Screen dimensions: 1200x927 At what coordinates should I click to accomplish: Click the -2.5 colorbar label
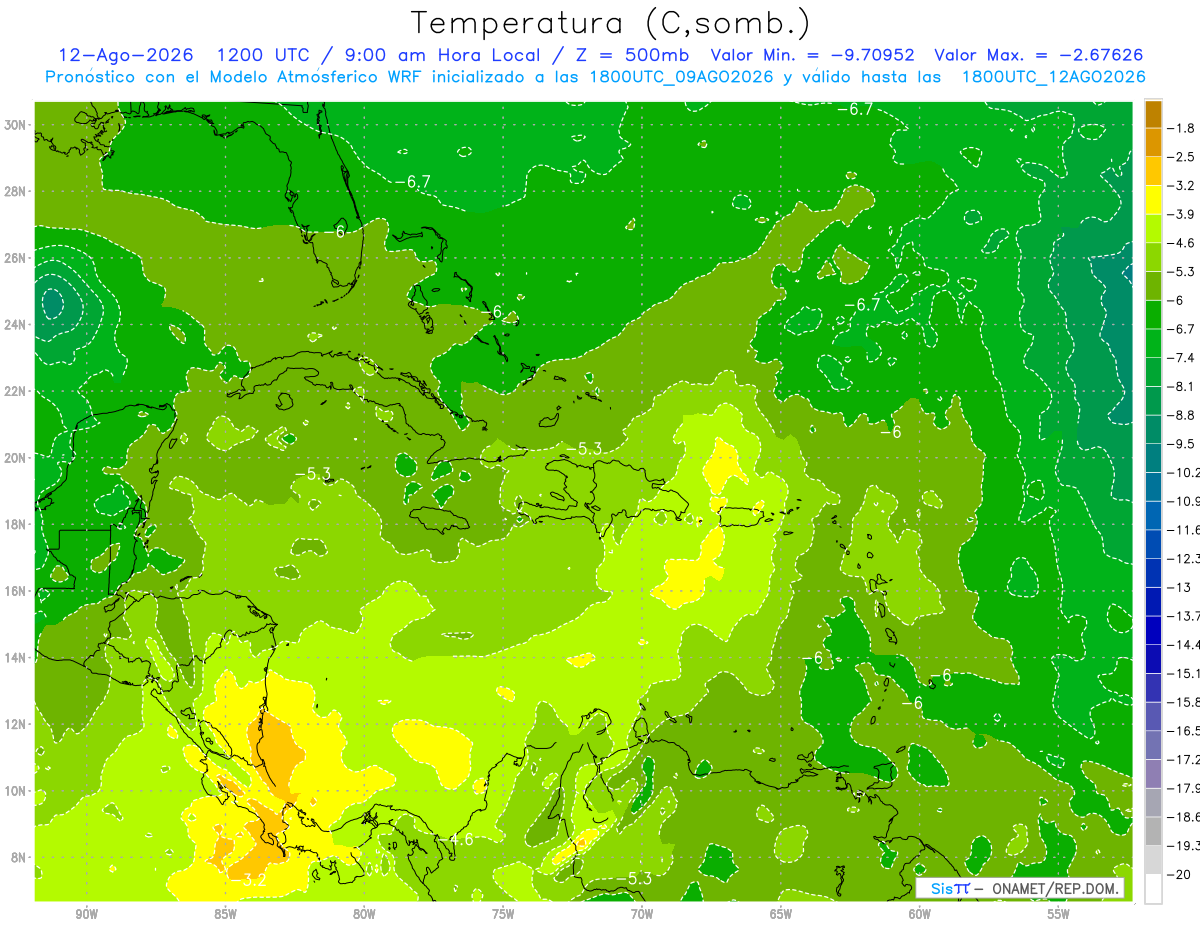1181,157
